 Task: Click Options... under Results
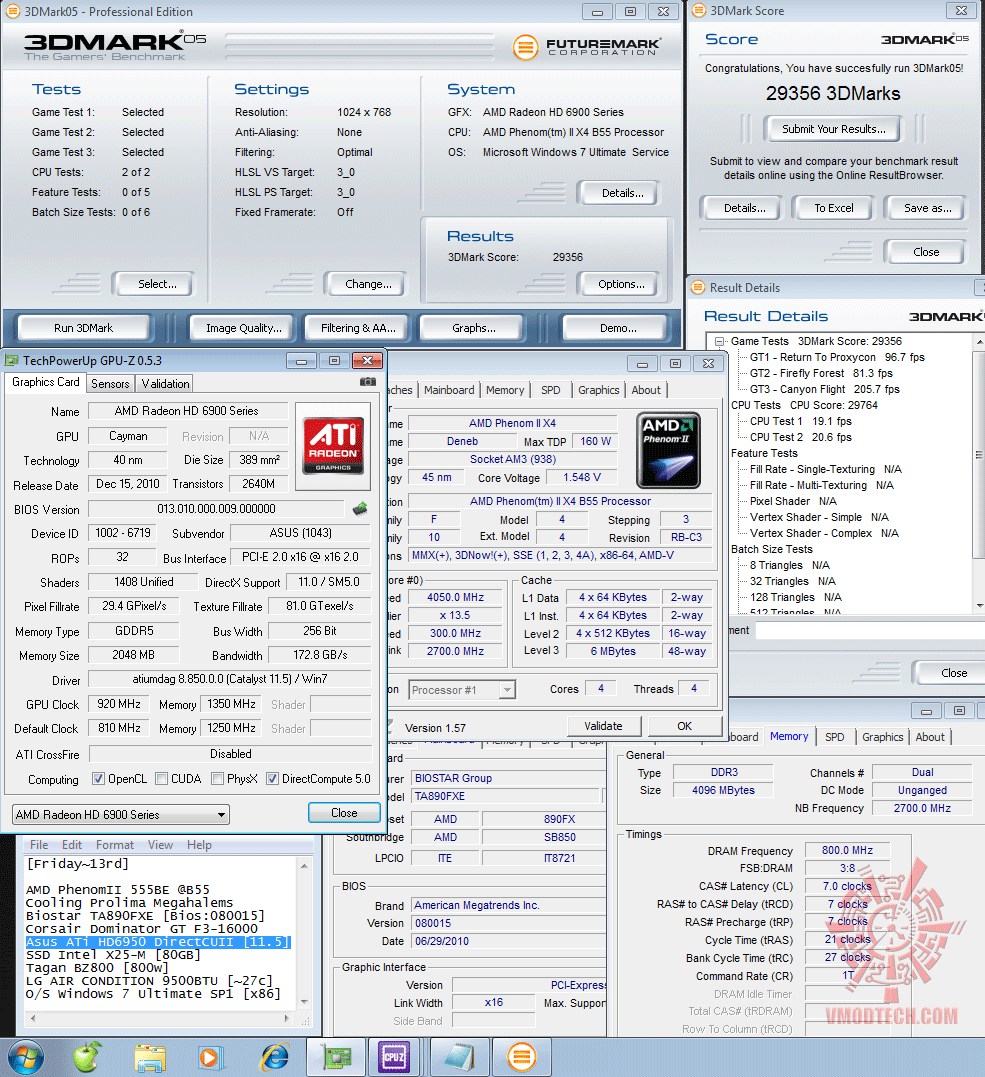coord(621,284)
